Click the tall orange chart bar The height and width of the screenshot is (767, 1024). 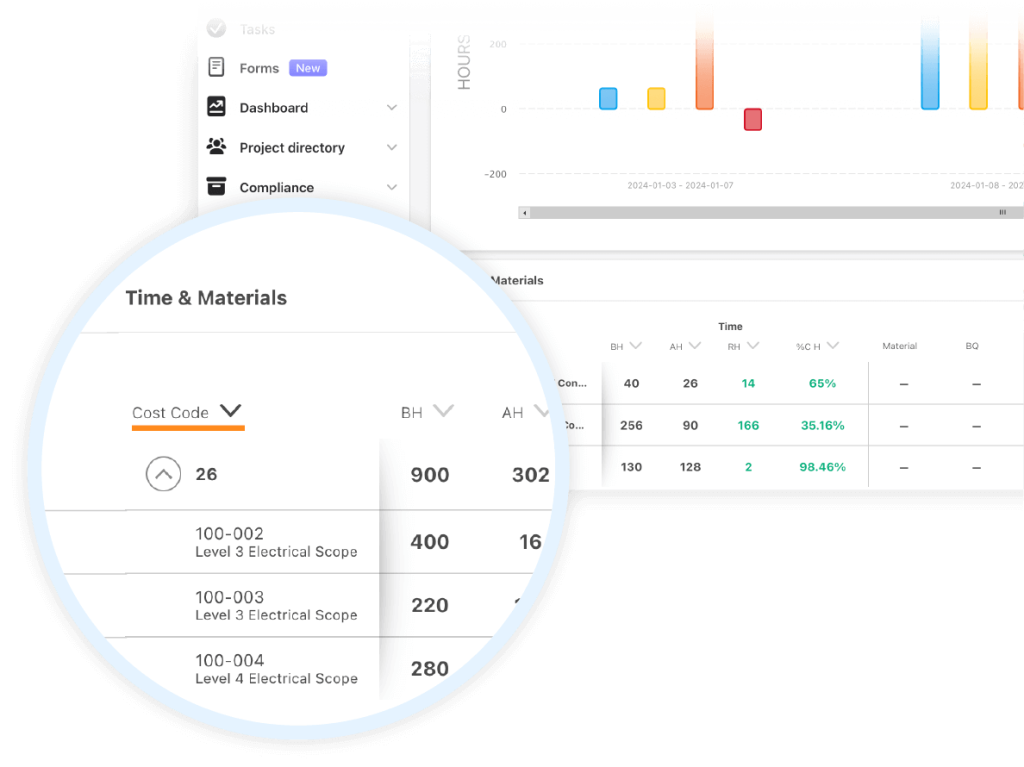click(705, 62)
